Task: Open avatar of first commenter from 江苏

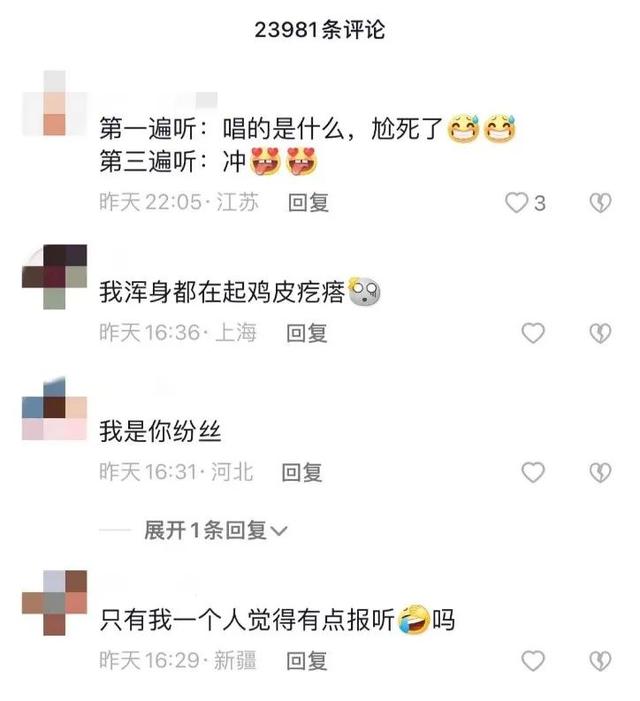Action: 55,103
